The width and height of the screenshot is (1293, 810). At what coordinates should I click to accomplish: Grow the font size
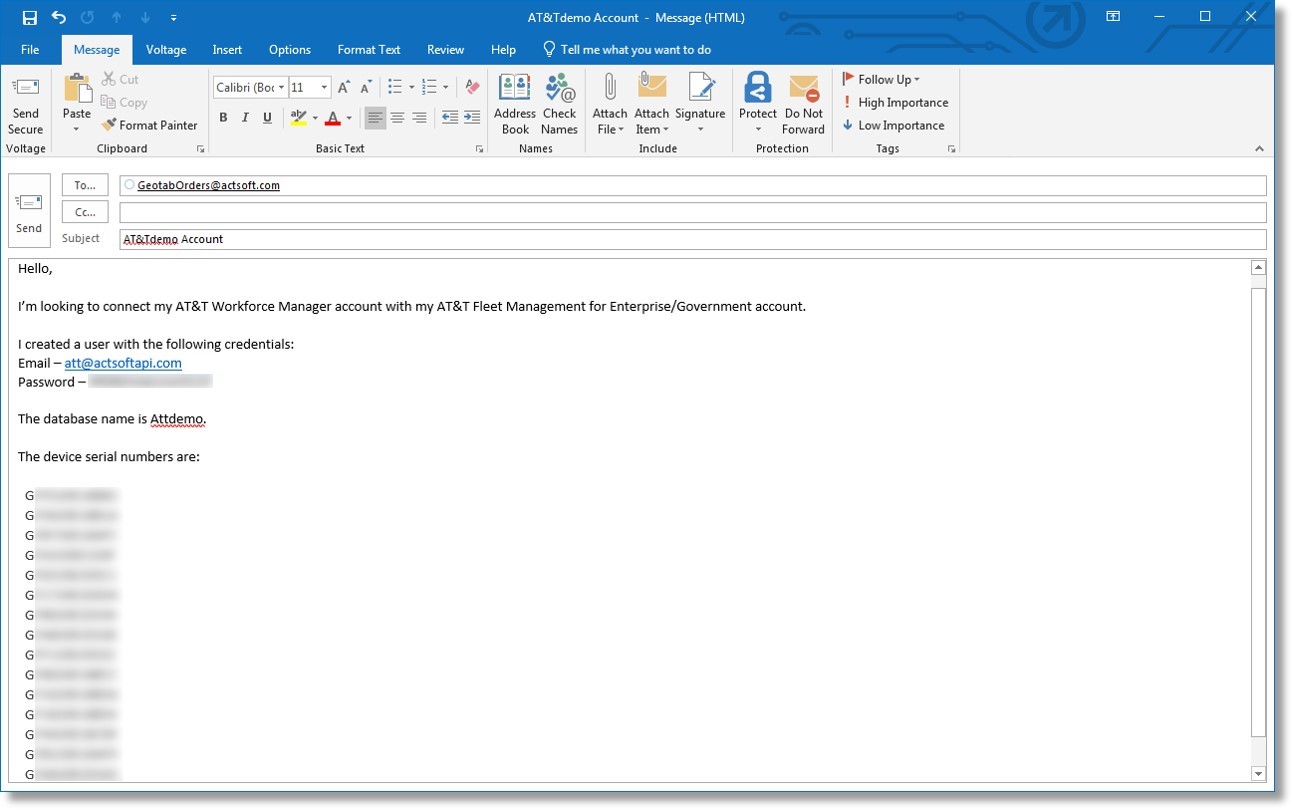pyautogui.click(x=343, y=87)
